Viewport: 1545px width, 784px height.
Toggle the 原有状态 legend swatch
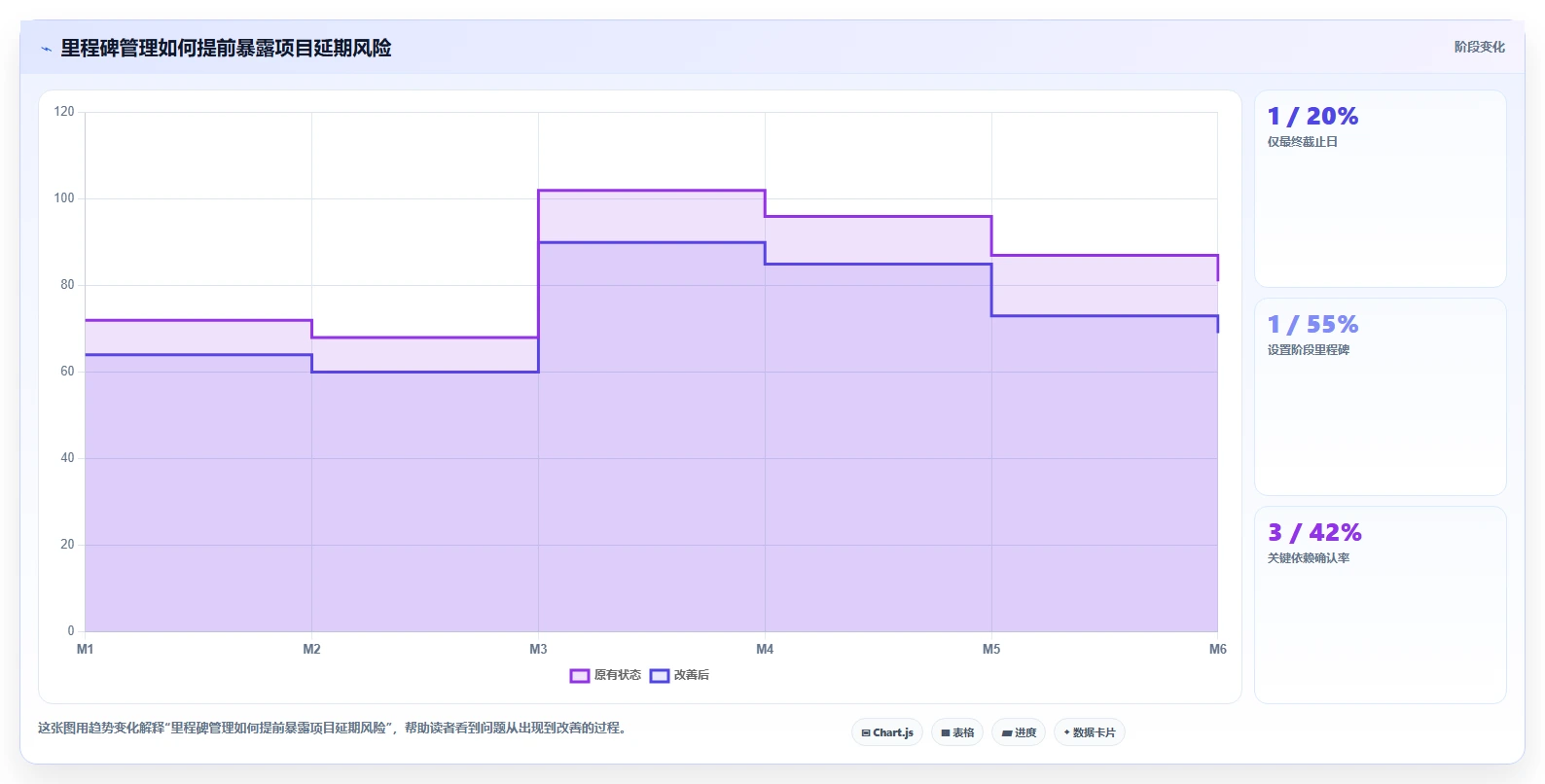(580, 676)
